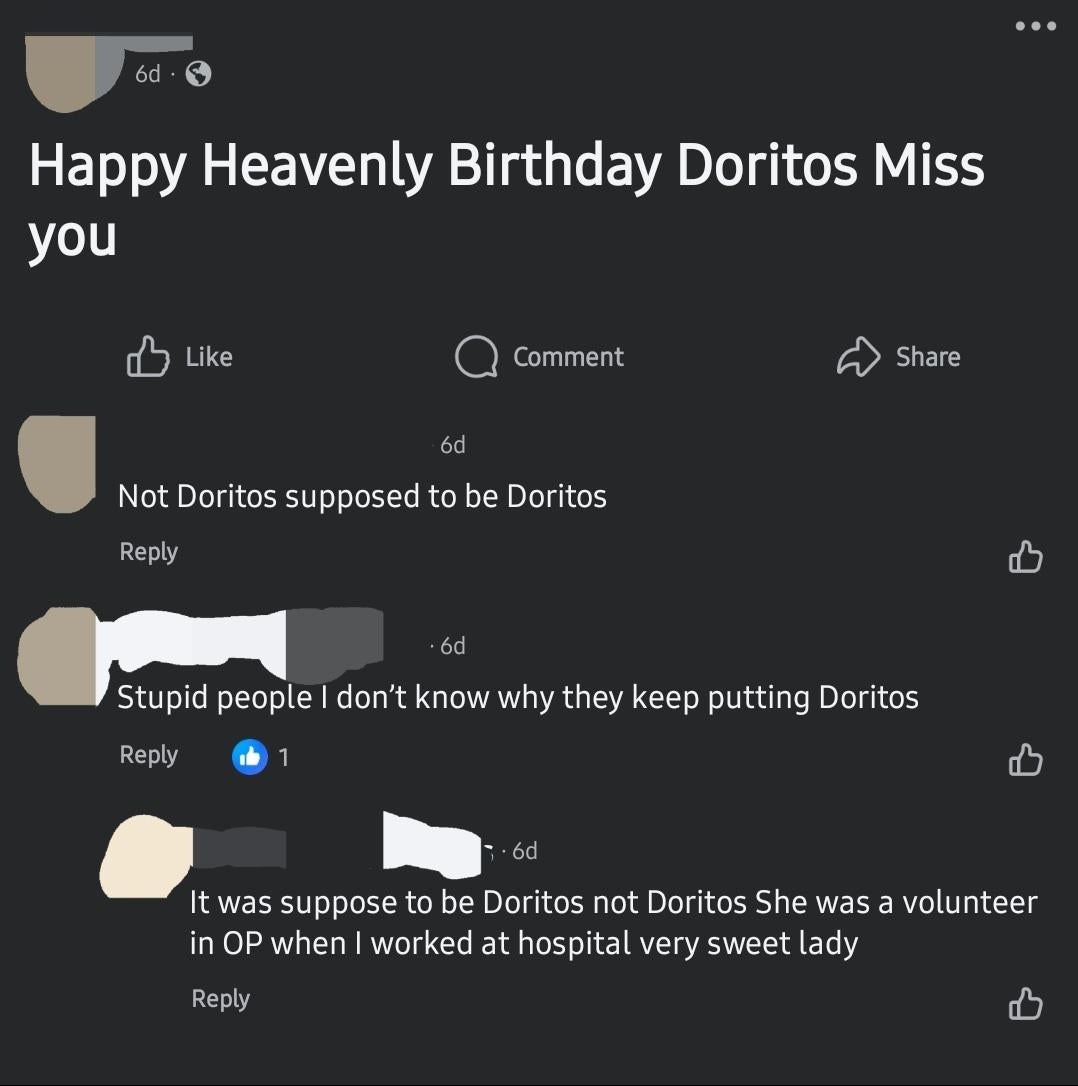The image size is (1078, 1086).
Task: Open the Comment box for this post
Action: coord(539,357)
